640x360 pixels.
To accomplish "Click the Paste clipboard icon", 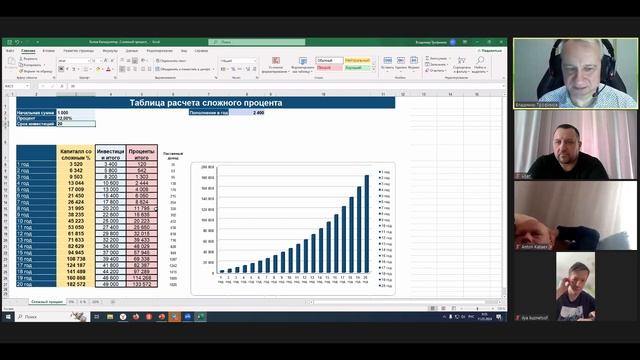I will pos(11,62).
